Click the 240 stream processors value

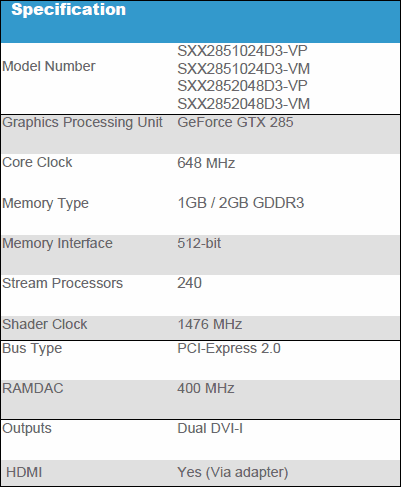tap(189, 283)
